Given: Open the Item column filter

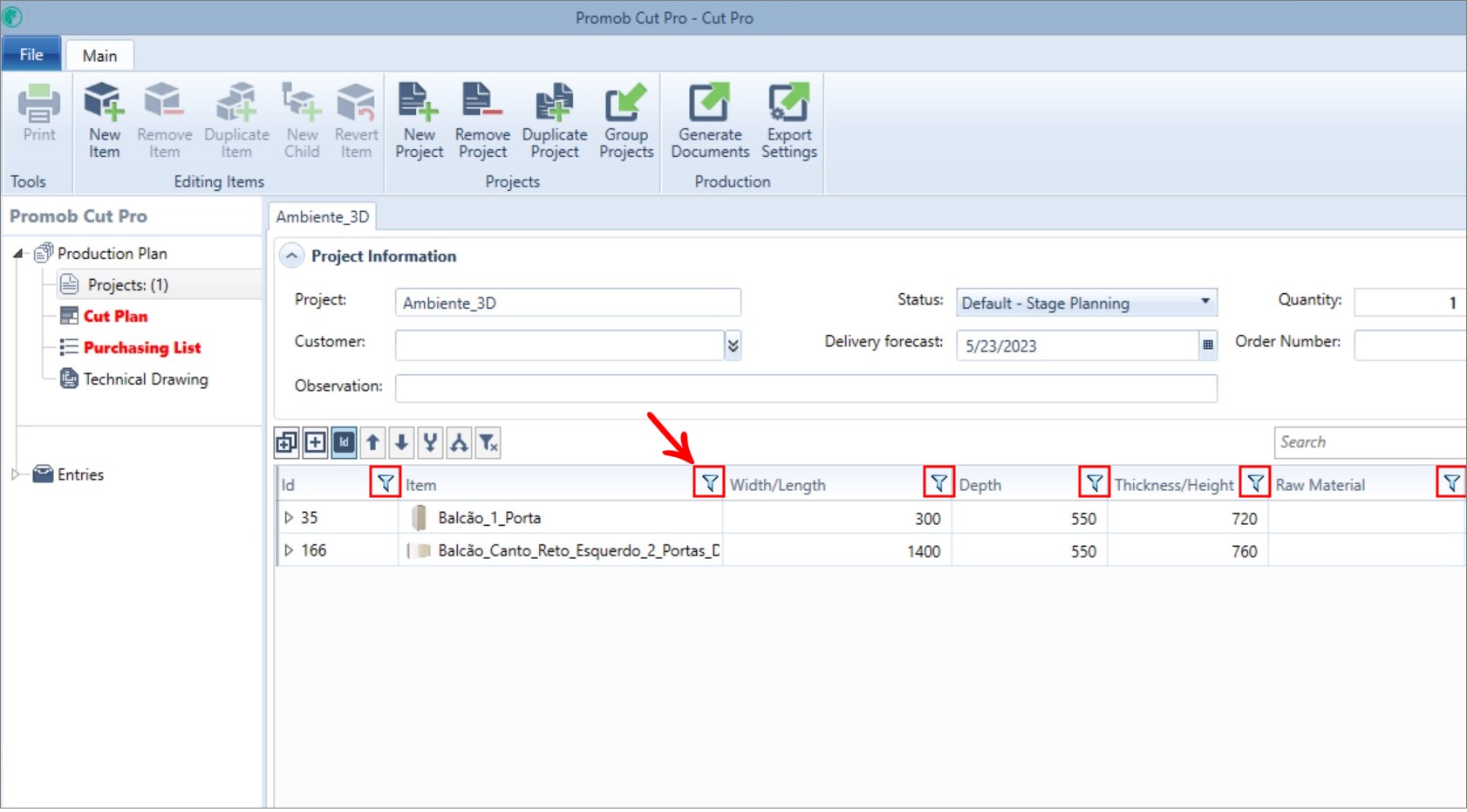Looking at the screenshot, I should click(709, 483).
